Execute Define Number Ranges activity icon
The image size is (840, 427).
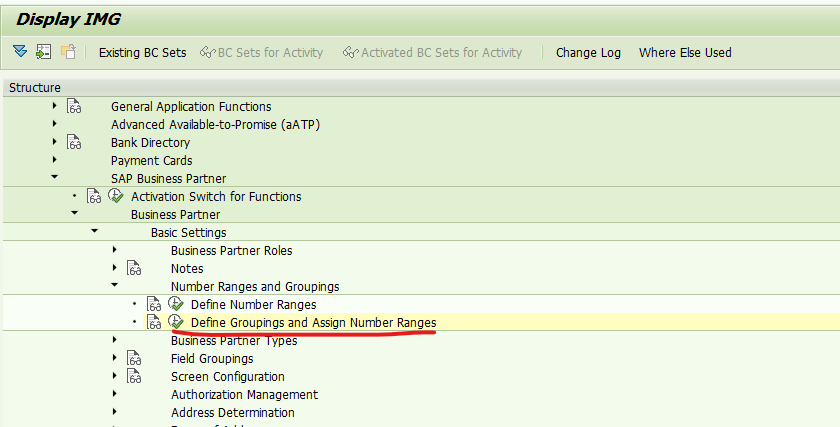(176, 304)
